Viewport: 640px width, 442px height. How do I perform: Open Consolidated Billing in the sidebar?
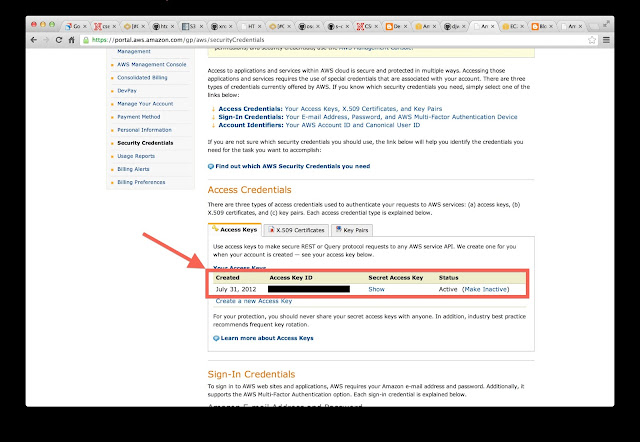click(x=142, y=78)
